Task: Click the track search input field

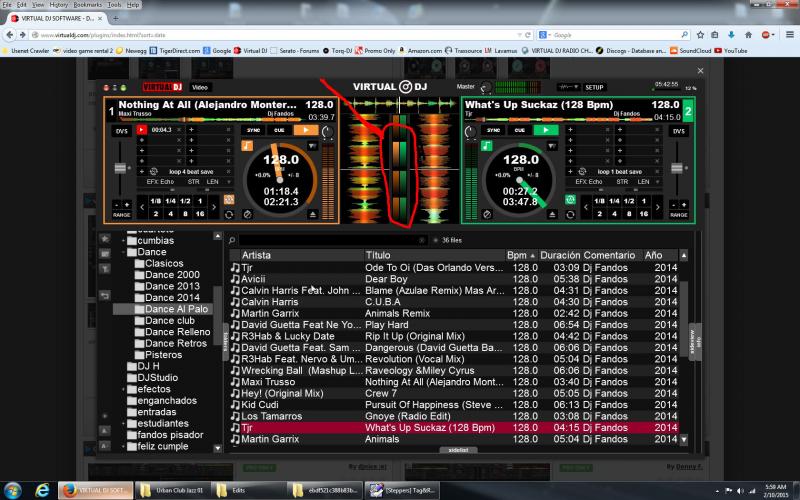Action: tap(333, 240)
